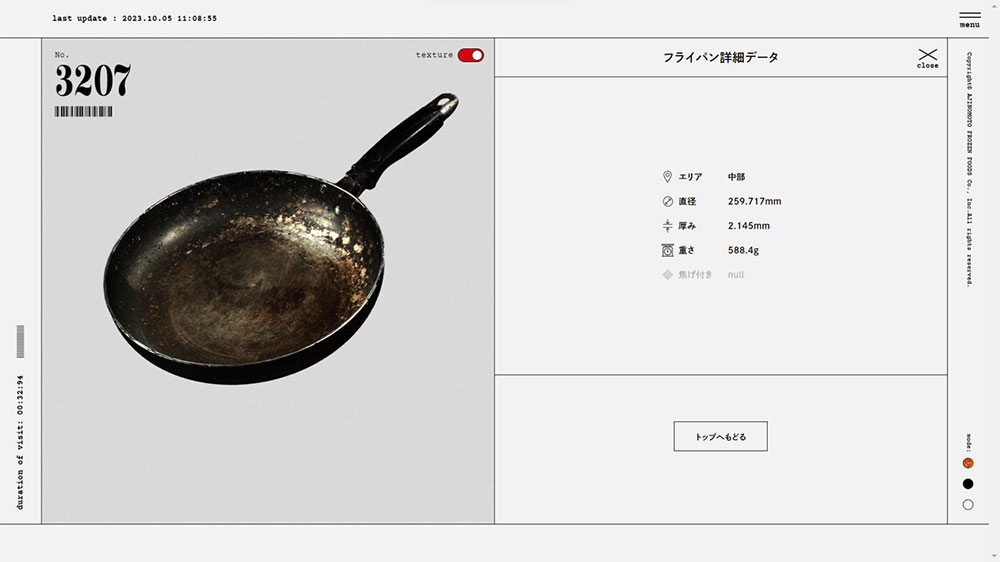This screenshot has width=1000, height=562.
Task: Select the orange mode color
Action: 968,463
